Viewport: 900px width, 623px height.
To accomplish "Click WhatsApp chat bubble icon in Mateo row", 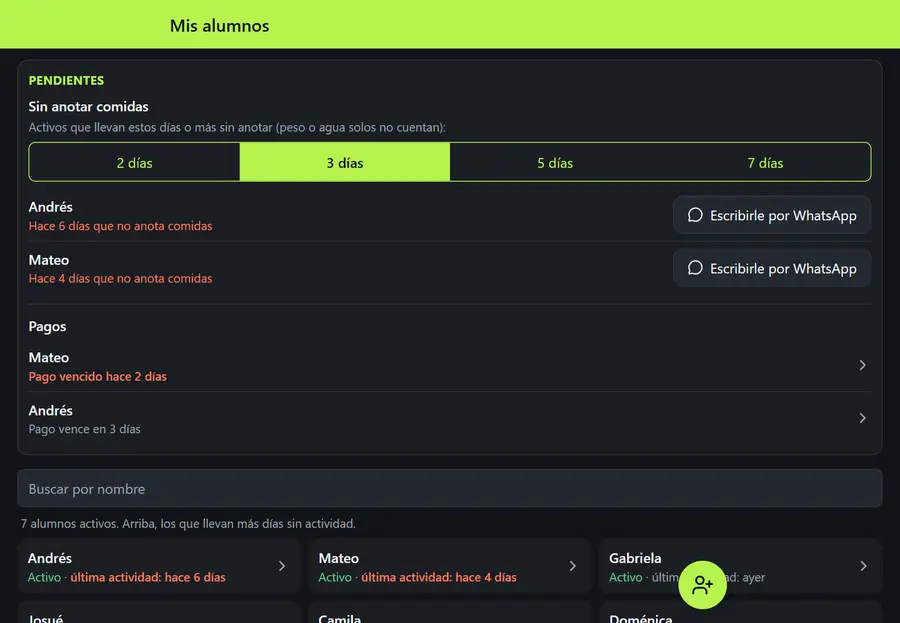I will click(695, 268).
